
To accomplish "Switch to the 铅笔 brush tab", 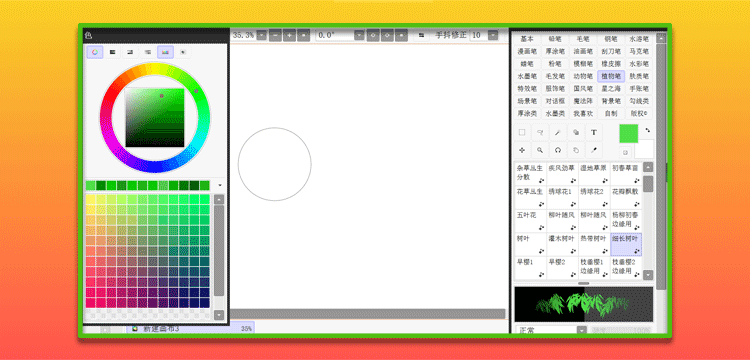I will tap(555, 39).
